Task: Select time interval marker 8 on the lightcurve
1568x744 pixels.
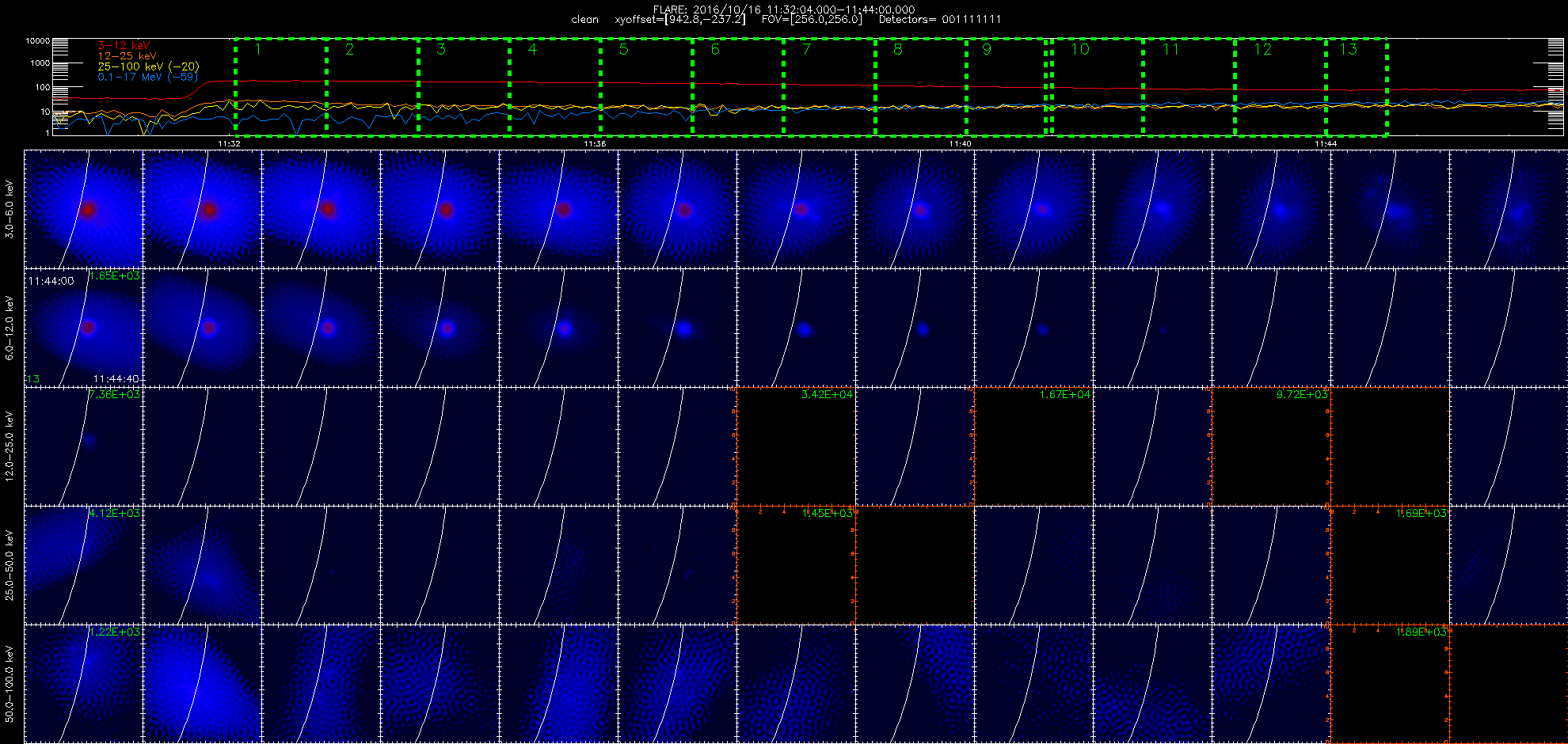Action: [898, 49]
